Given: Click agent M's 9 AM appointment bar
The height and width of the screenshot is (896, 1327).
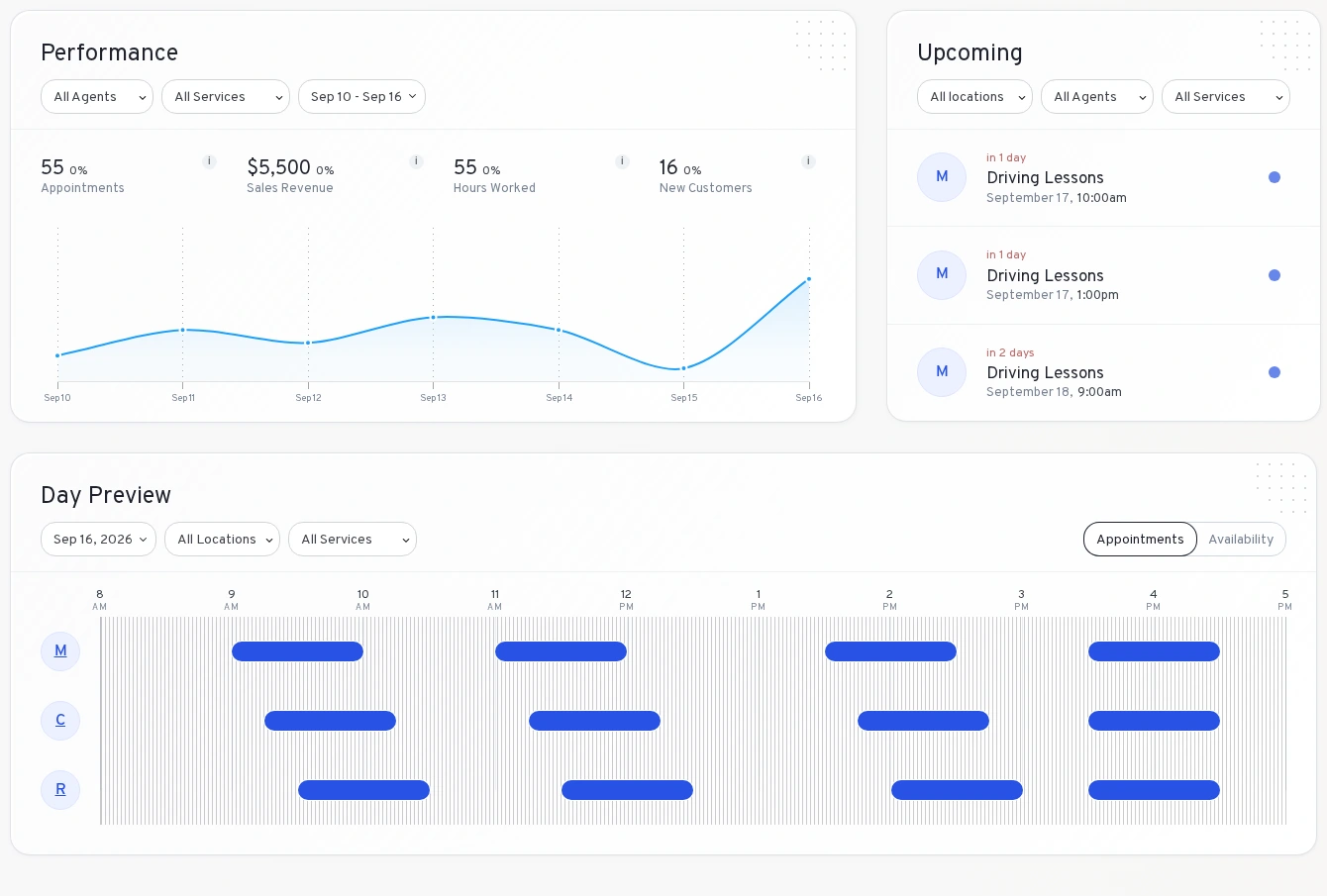Looking at the screenshot, I should pos(297,651).
